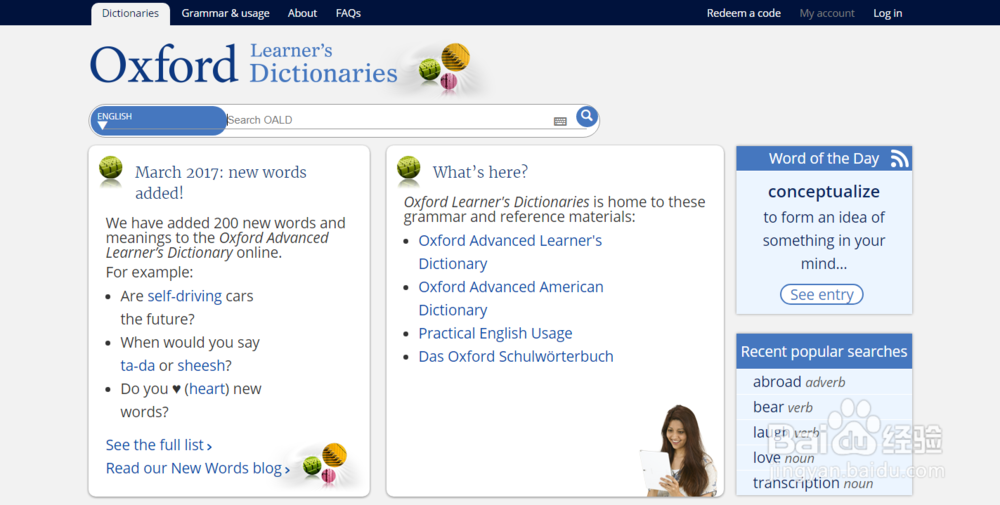
Task: Open Oxford Advanced American Dictionary link
Action: 511,298
